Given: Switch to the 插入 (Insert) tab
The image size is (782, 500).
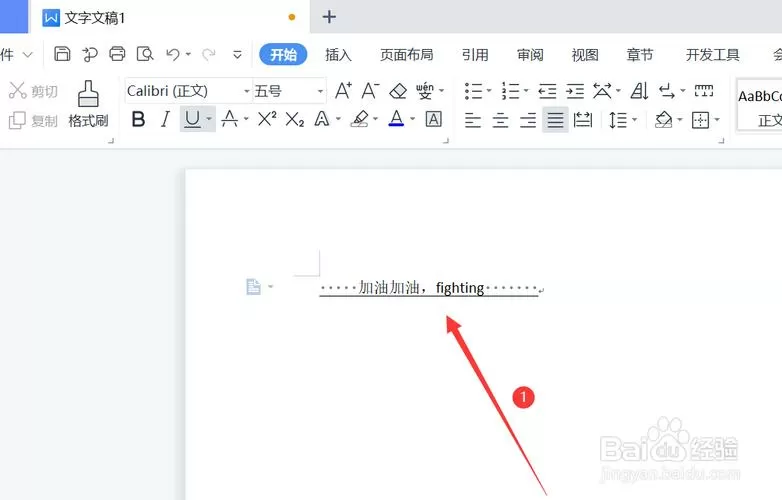Looking at the screenshot, I should pos(338,54).
